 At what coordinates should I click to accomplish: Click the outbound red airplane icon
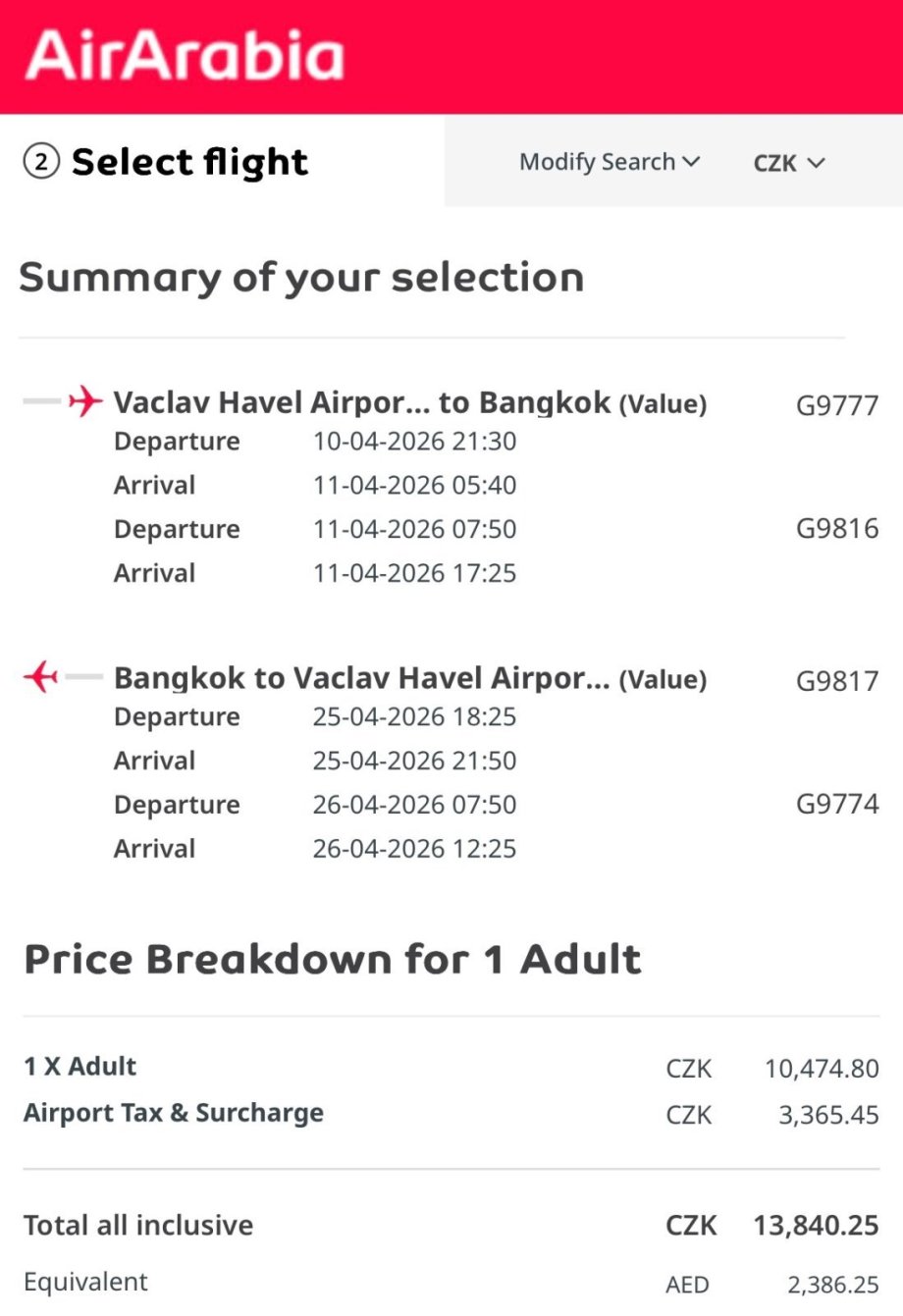tap(85, 400)
